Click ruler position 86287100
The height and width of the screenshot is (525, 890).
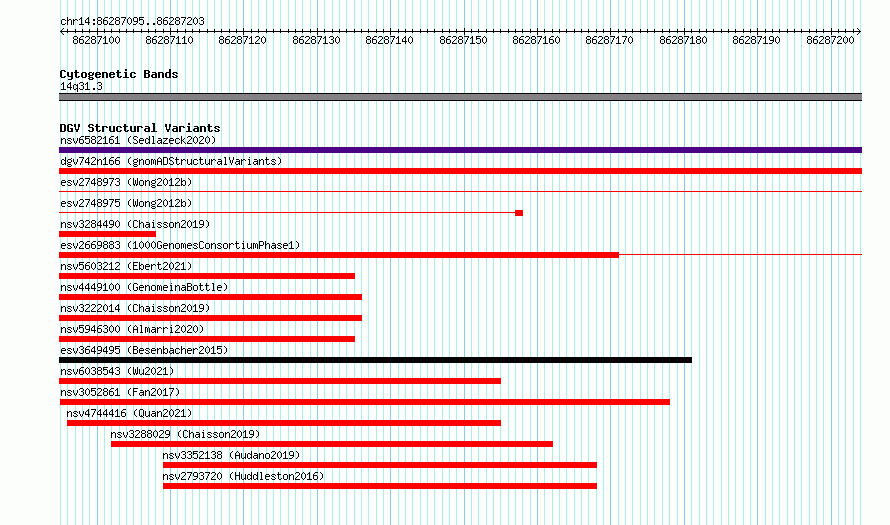[x=96, y=40]
